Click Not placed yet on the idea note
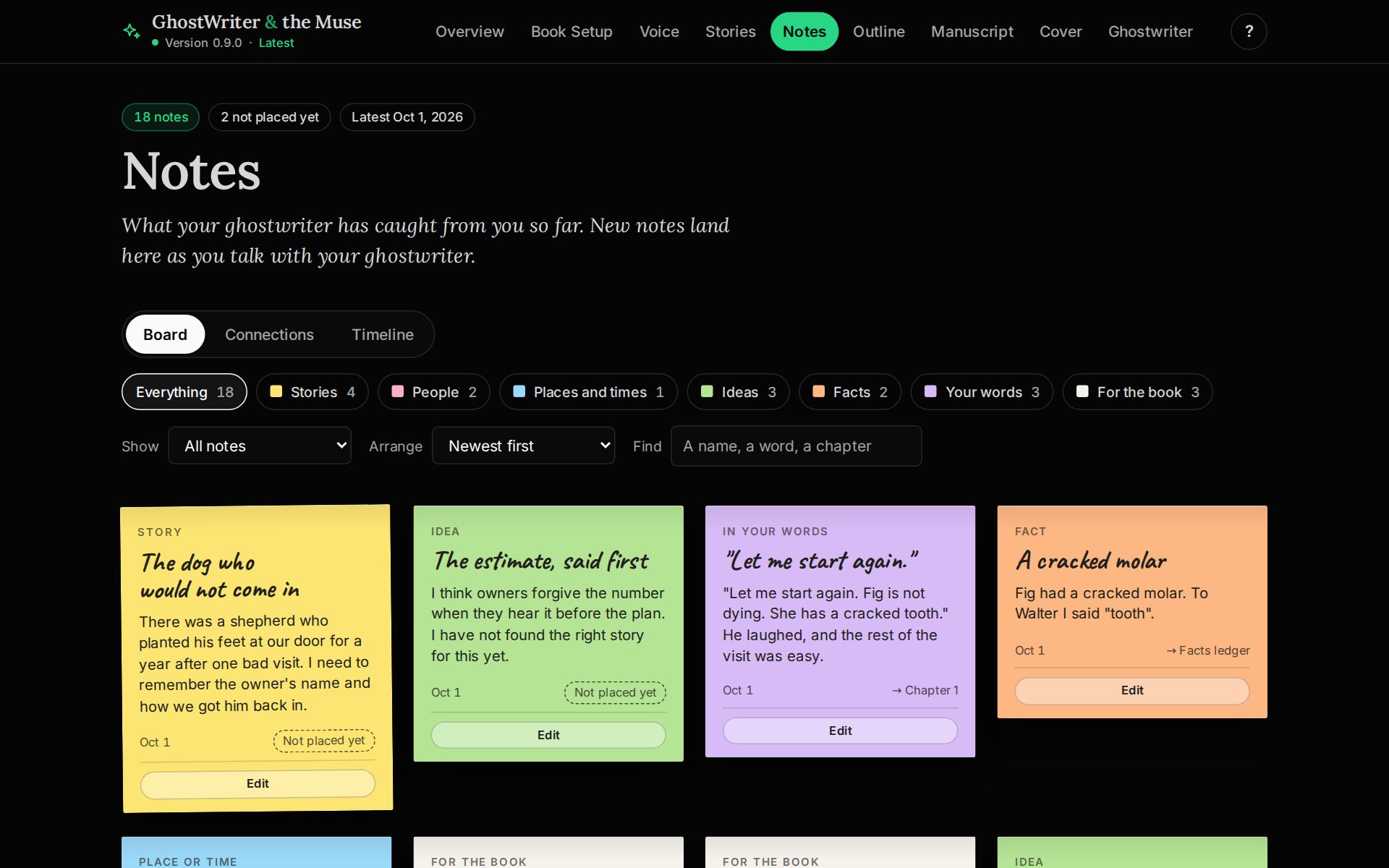Image resolution: width=1389 pixels, height=868 pixels. 615,692
